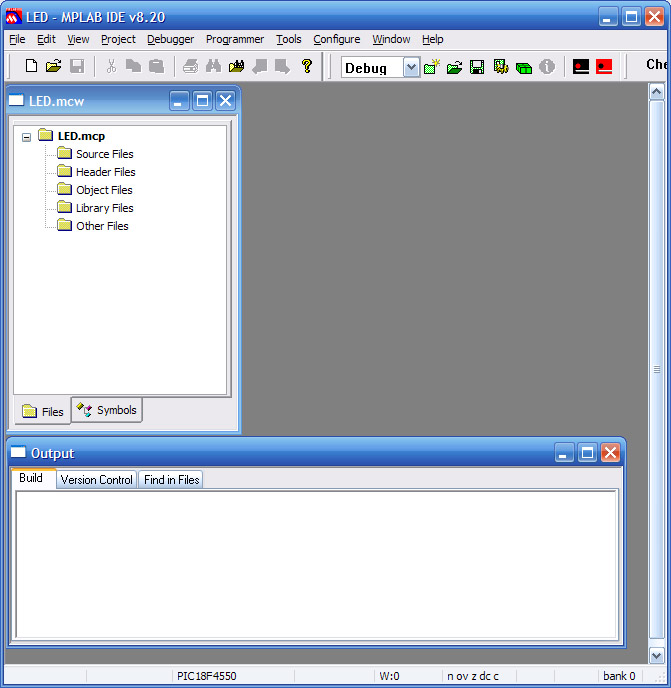671x688 pixels.
Task: Click the red square icon with black dot
Action: (x=604, y=67)
